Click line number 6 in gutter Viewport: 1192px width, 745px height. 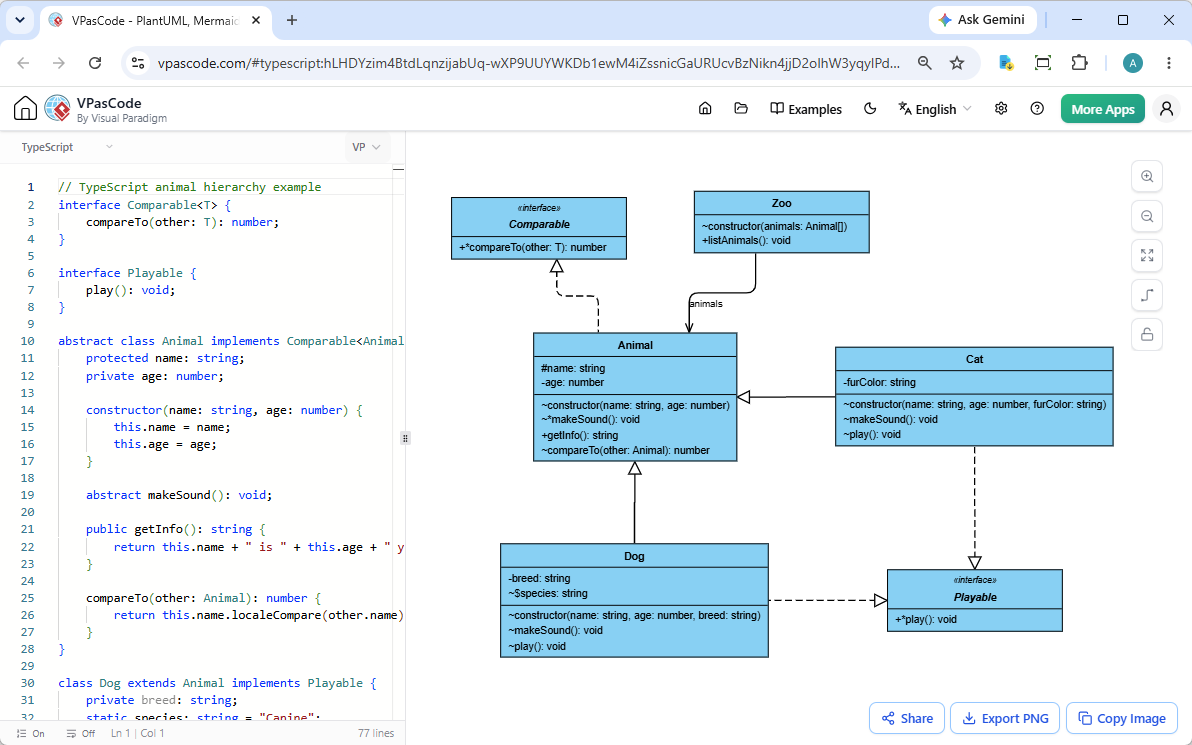click(x=30, y=273)
